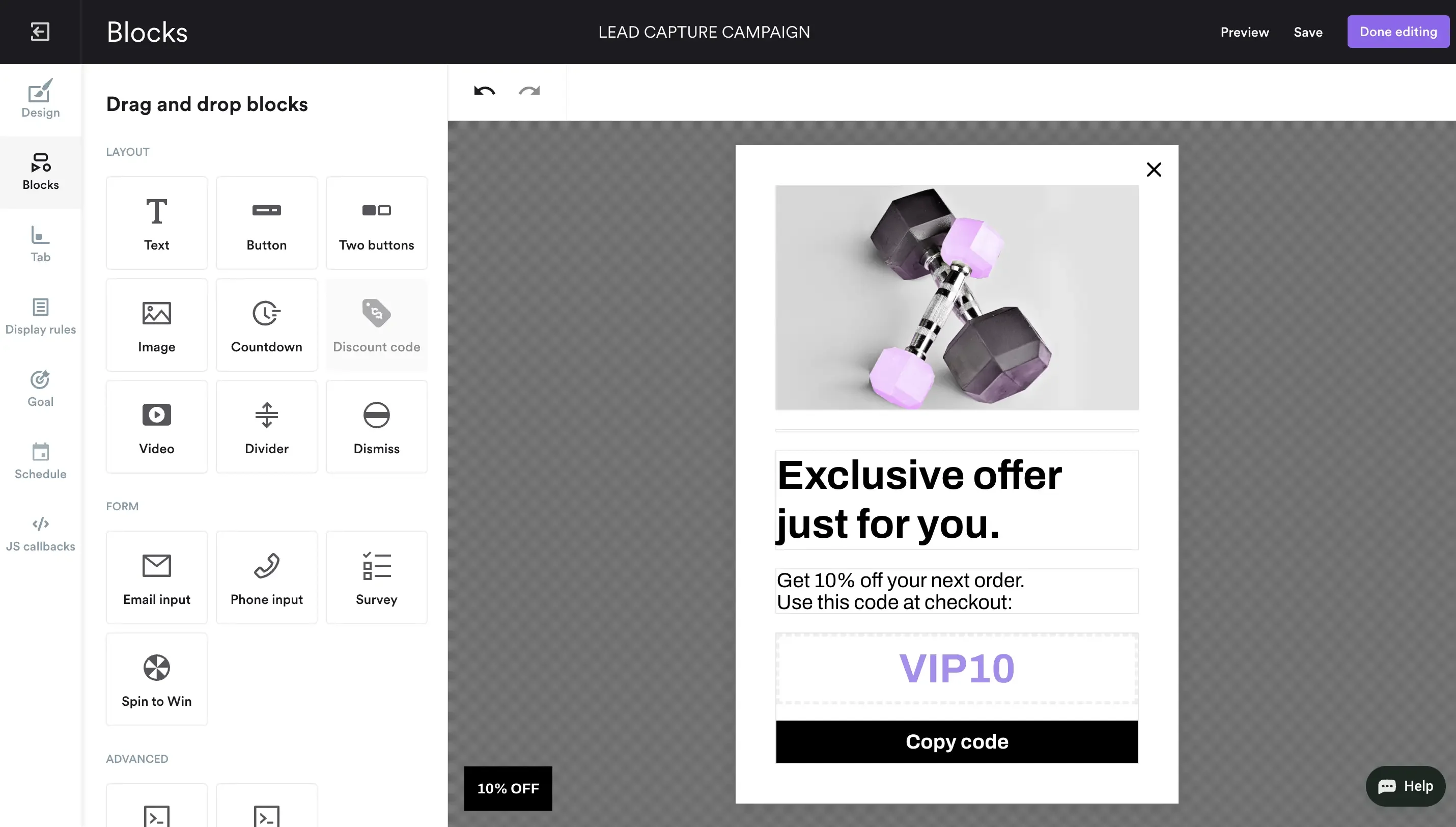This screenshot has height=827, width=1456.
Task: Choose the Divider block
Action: [x=266, y=427]
